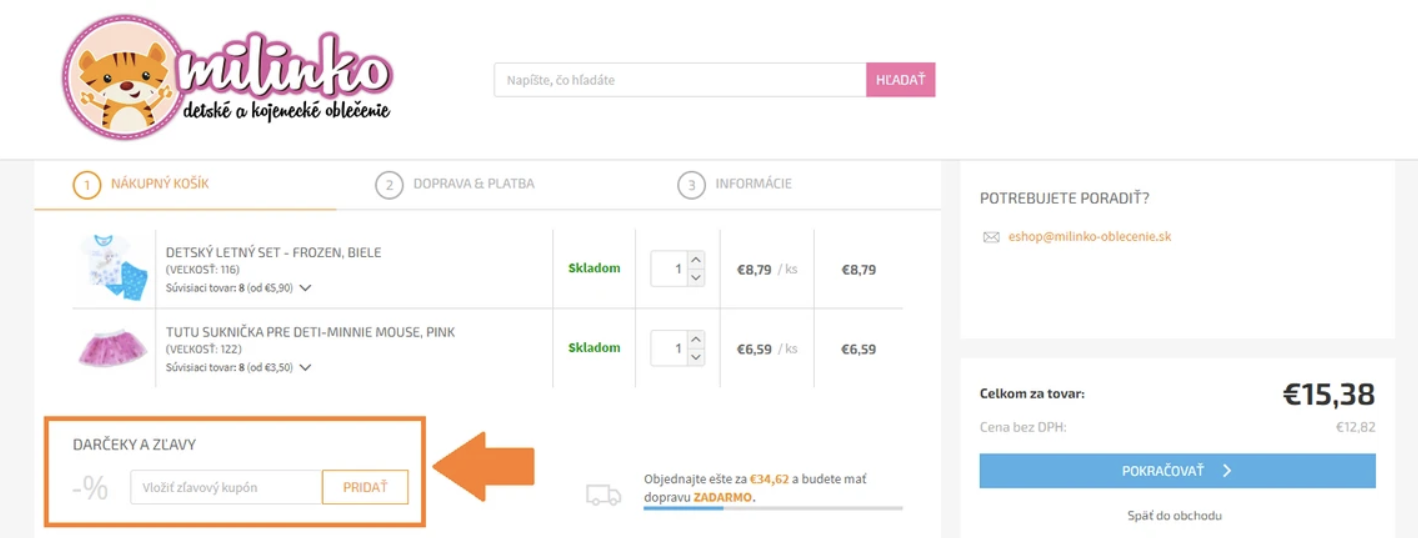The height and width of the screenshot is (538, 1418).
Task: Click the discount percent icon
Action: (x=91, y=488)
